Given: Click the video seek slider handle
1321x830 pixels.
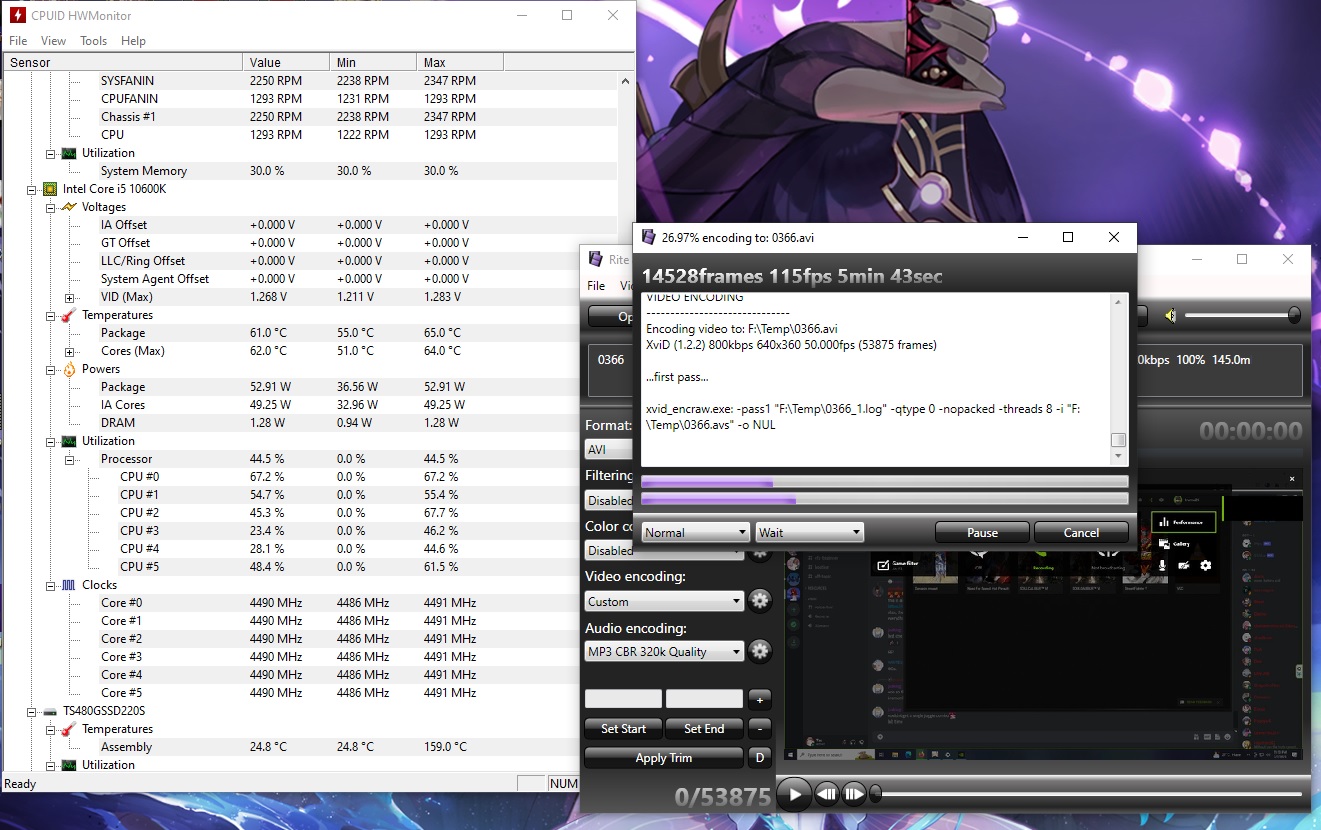Looking at the screenshot, I should pos(876,795).
